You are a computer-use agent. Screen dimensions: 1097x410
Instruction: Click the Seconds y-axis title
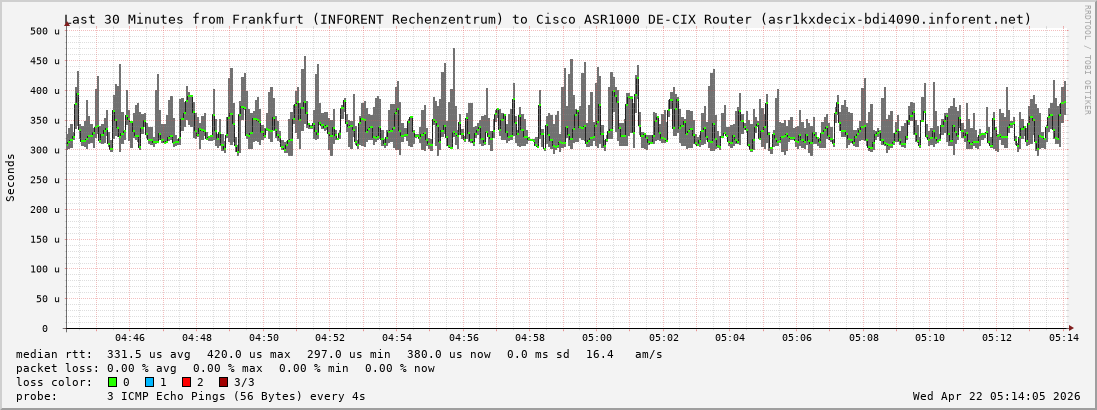pos(11,178)
